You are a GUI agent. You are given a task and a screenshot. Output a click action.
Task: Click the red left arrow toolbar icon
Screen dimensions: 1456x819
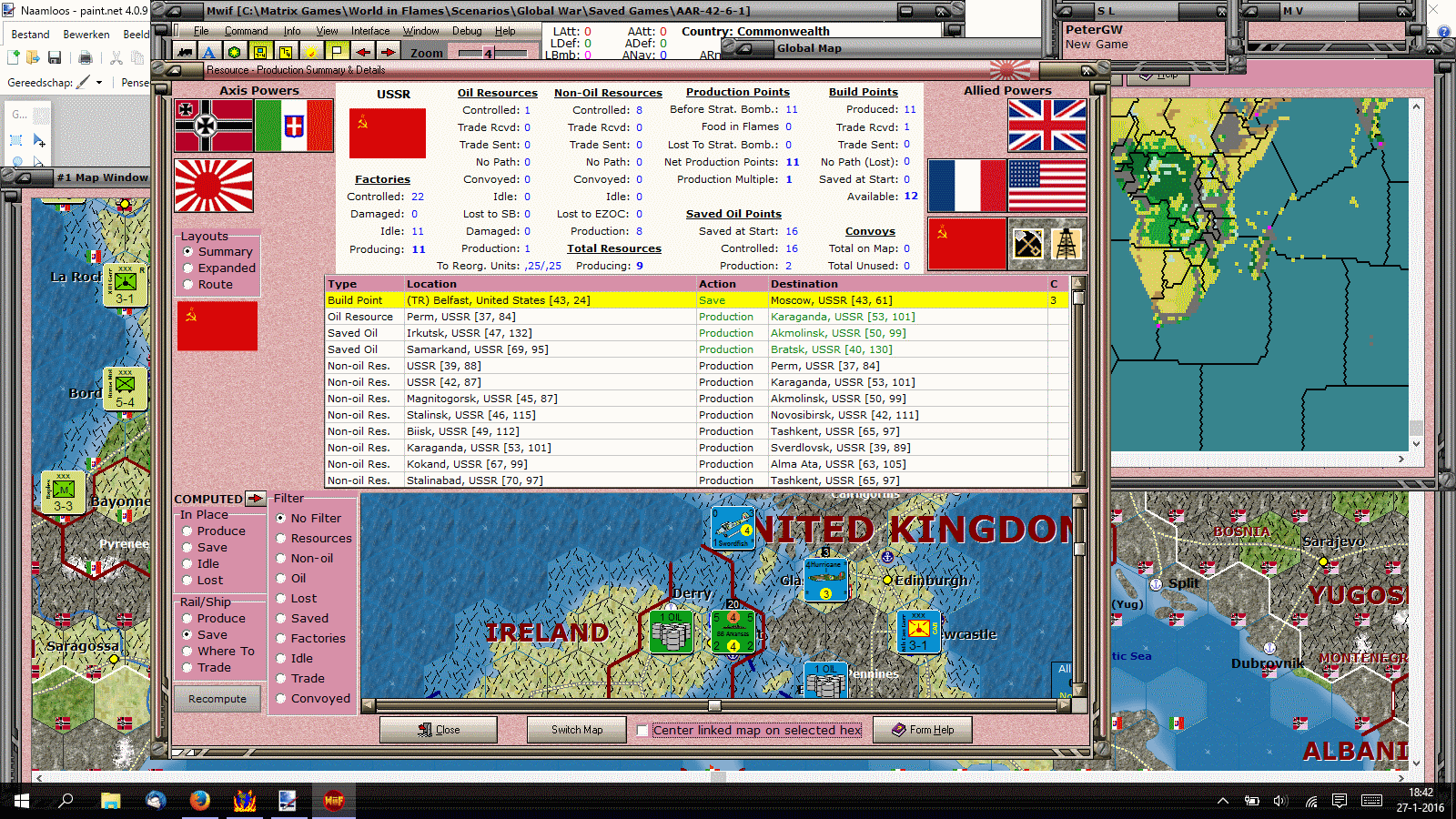pyautogui.click(x=362, y=53)
